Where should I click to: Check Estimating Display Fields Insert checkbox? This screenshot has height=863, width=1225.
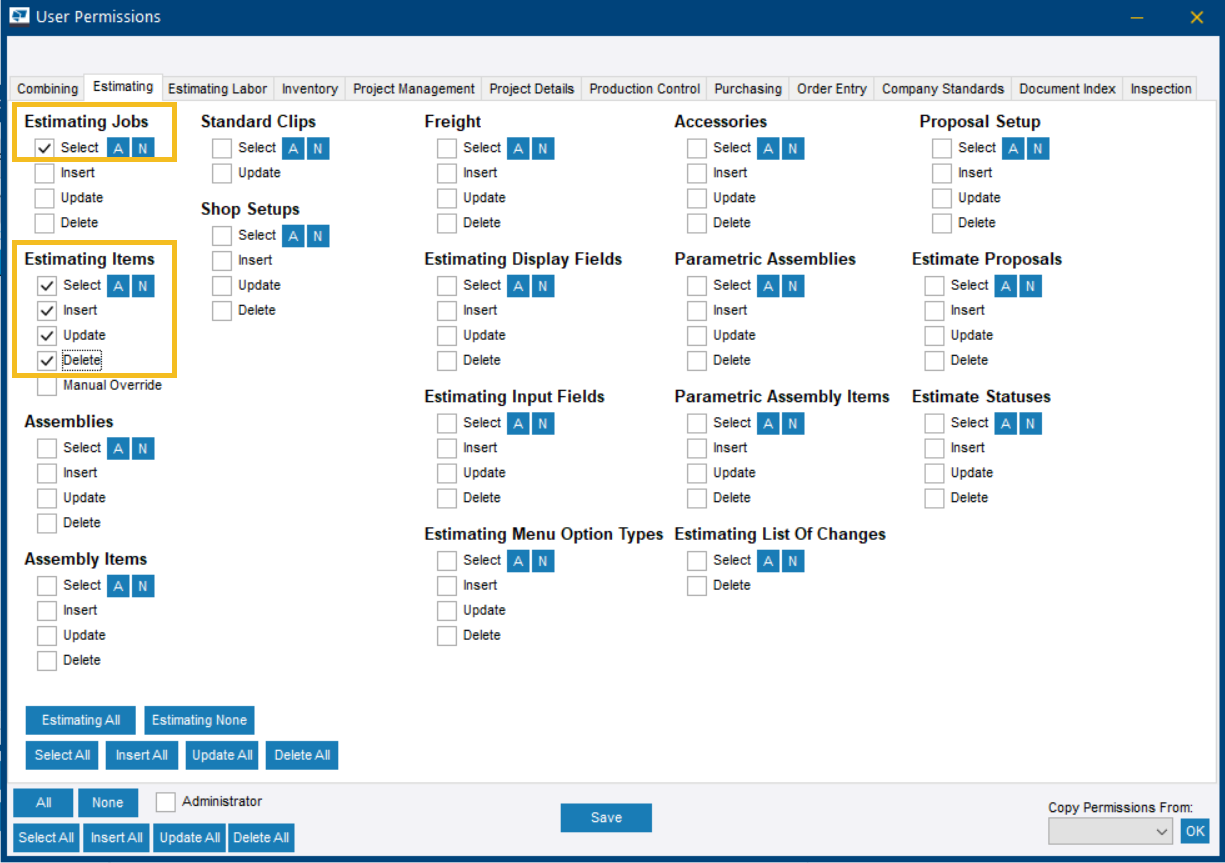(x=447, y=311)
